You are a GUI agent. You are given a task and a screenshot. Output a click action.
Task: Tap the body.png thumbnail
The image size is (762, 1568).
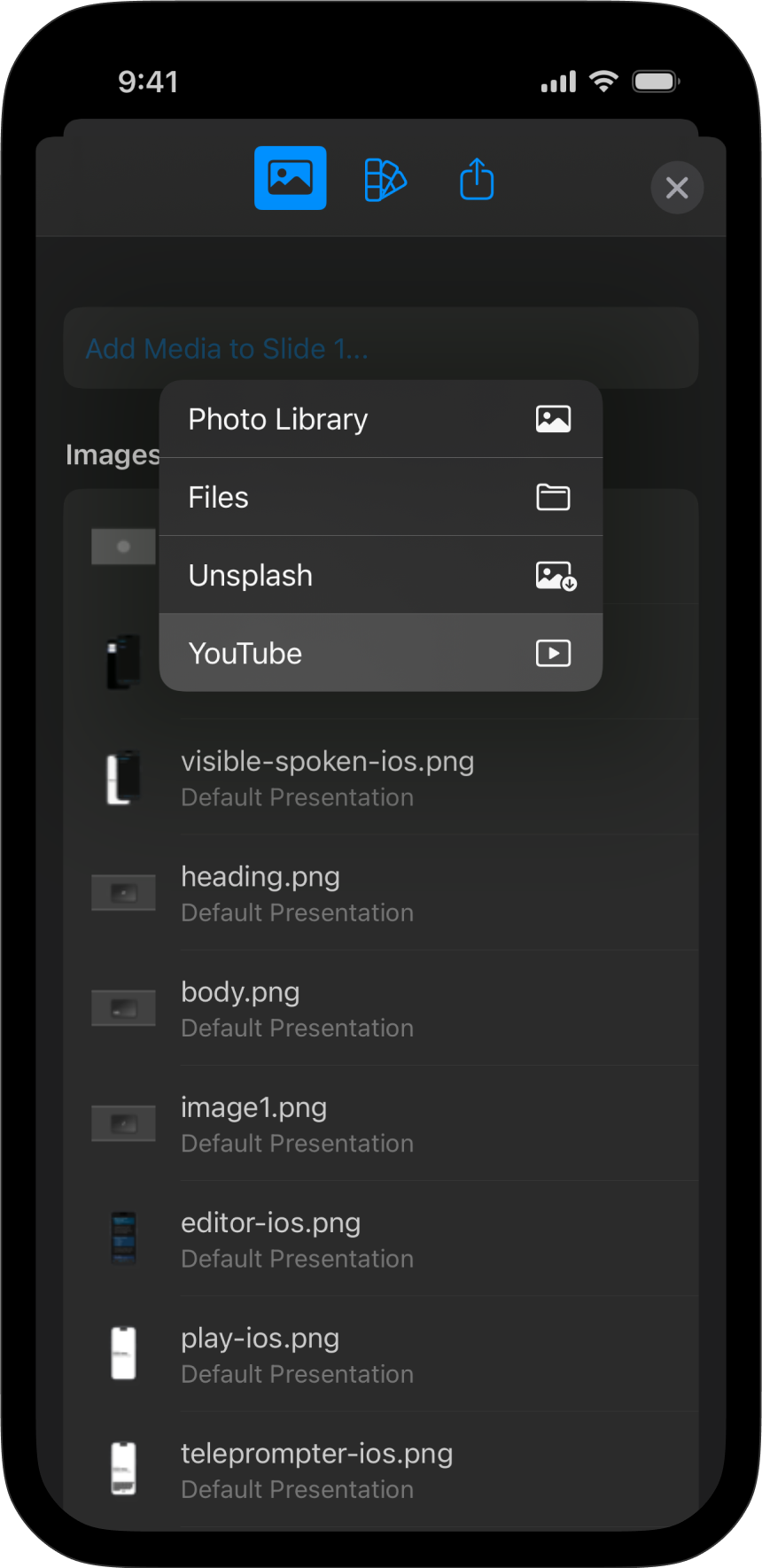(123, 1008)
